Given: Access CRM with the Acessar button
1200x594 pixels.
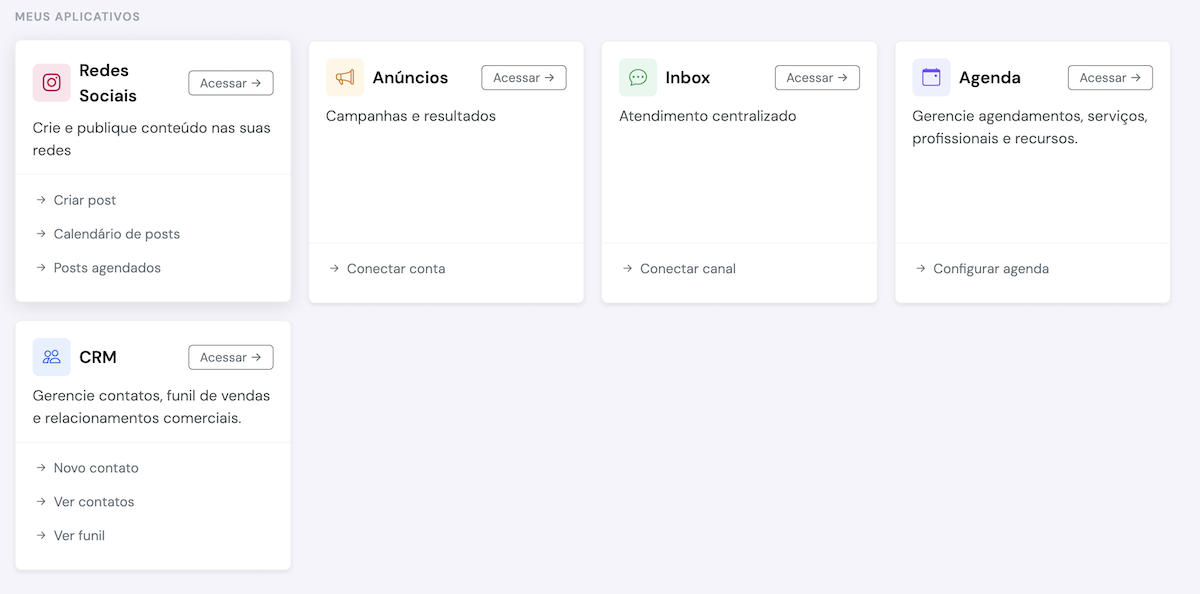Looking at the screenshot, I should pyautogui.click(x=231, y=357).
